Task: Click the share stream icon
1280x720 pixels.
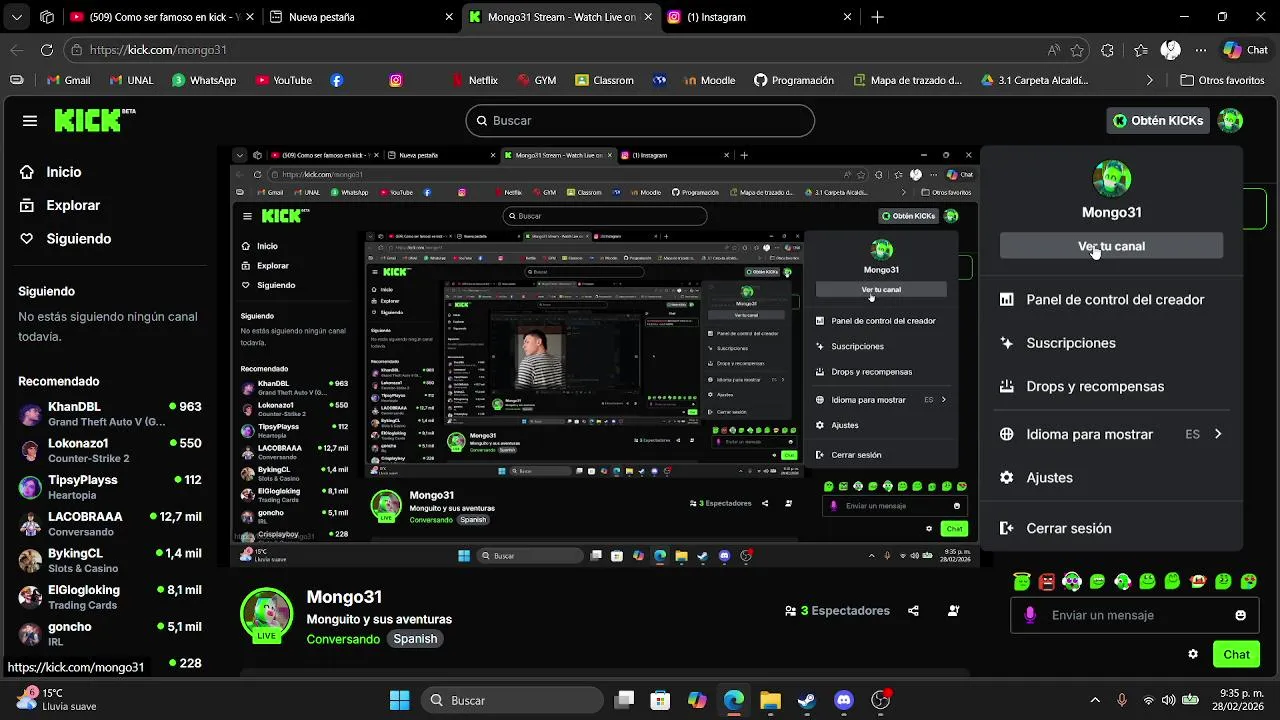Action: (913, 611)
